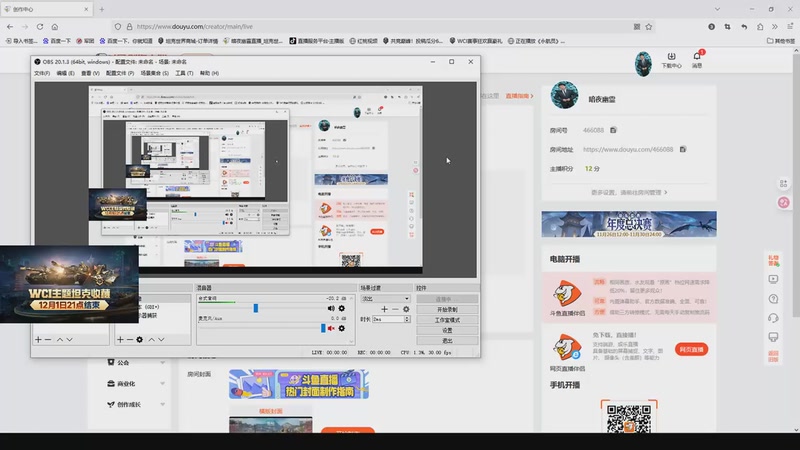Open the 查看(V) menu in OBS
800x450 pixels.
coord(90,73)
